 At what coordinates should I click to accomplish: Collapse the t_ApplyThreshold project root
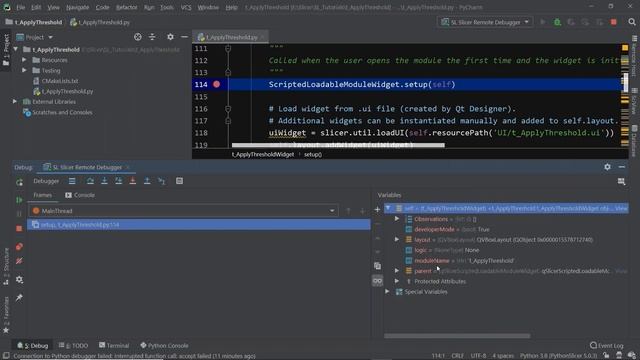(x=16, y=49)
